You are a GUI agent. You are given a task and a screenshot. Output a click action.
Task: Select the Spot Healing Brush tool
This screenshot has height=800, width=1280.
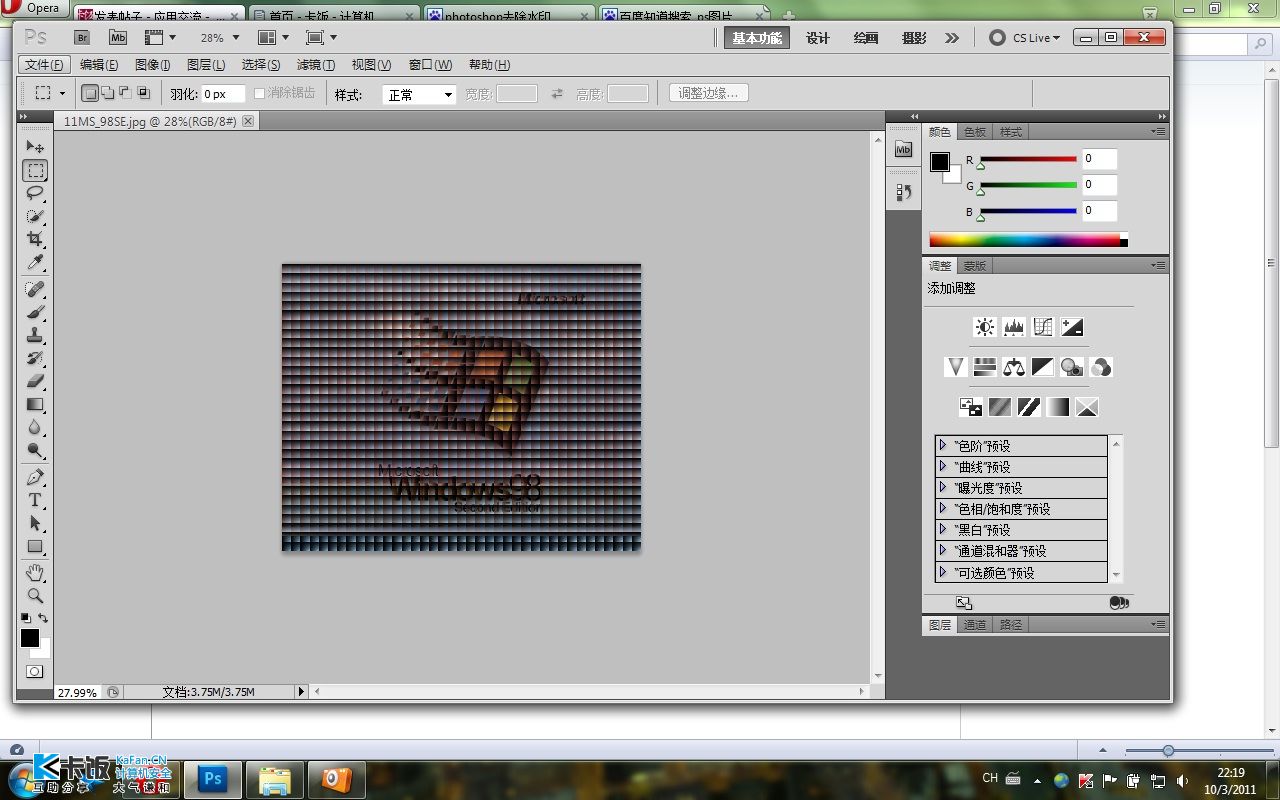click(35, 289)
